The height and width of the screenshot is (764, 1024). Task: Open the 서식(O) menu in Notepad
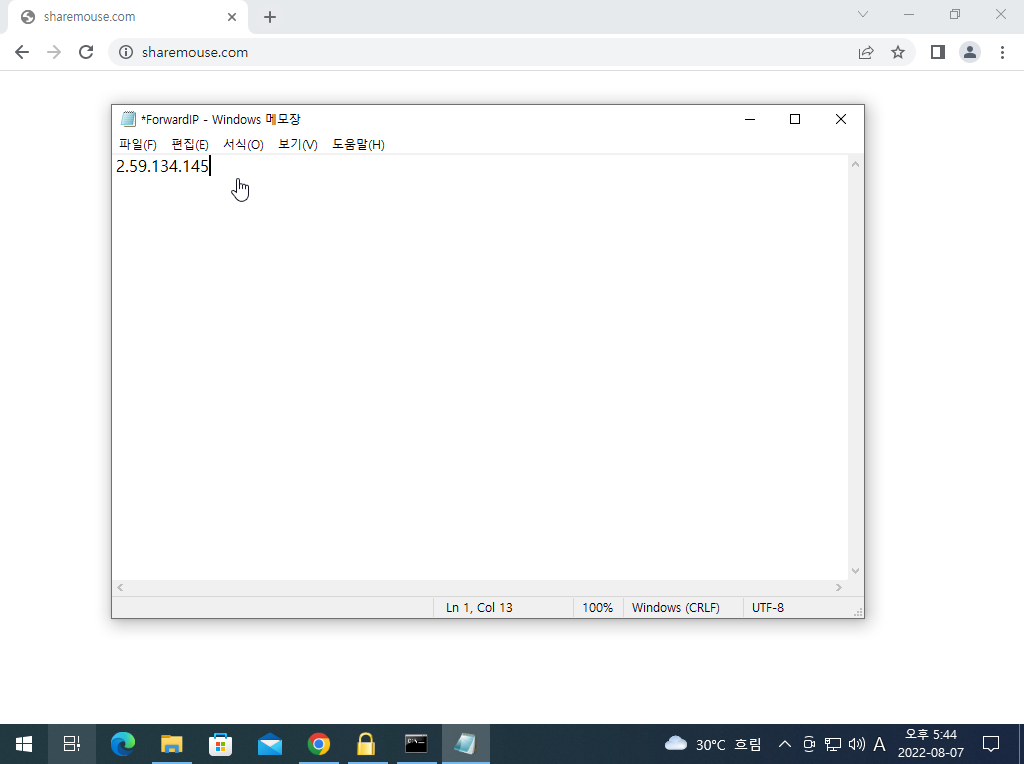coord(243,145)
